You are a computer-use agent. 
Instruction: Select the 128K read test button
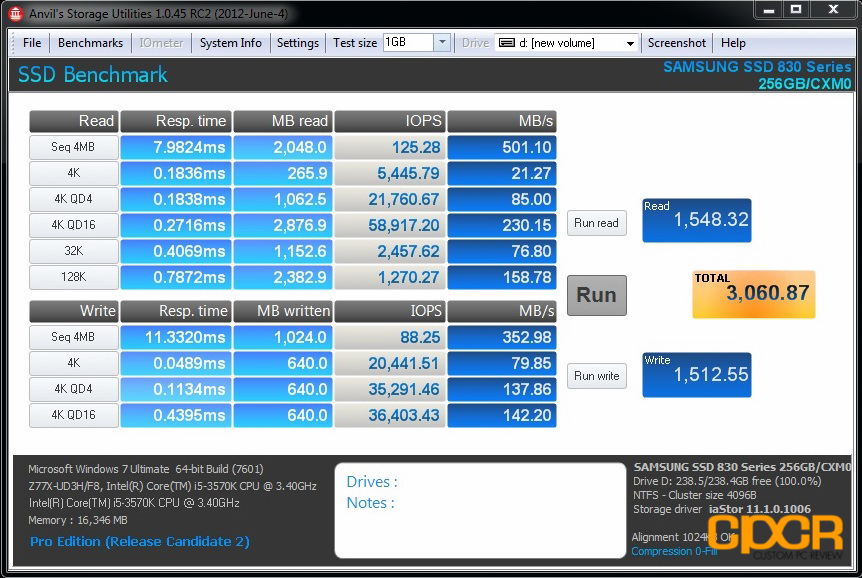coord(74,277)
